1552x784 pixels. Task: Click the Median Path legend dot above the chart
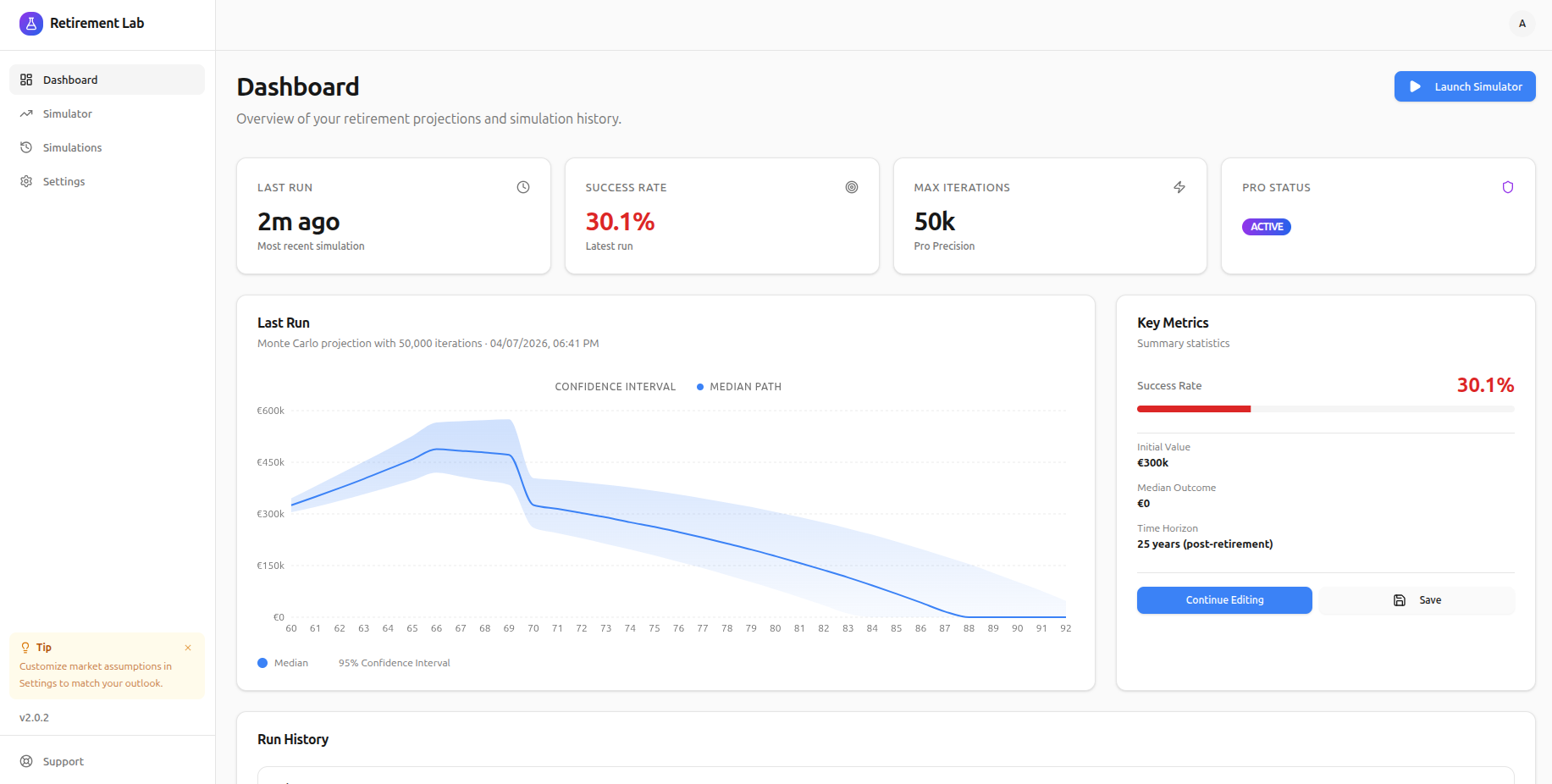pos(700,387)
